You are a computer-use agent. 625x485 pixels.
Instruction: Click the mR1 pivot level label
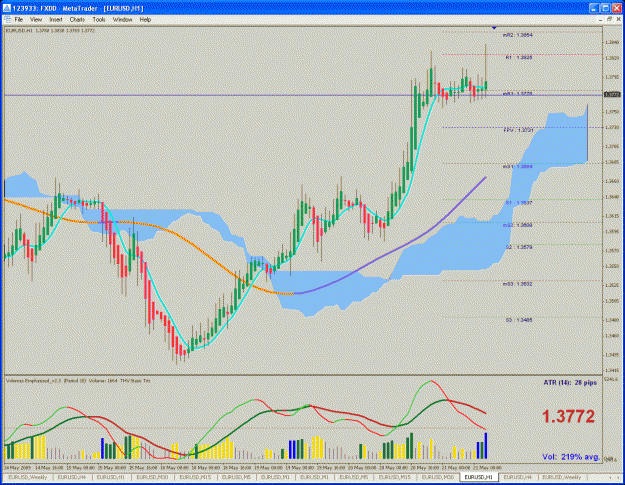tap(517, 94)
